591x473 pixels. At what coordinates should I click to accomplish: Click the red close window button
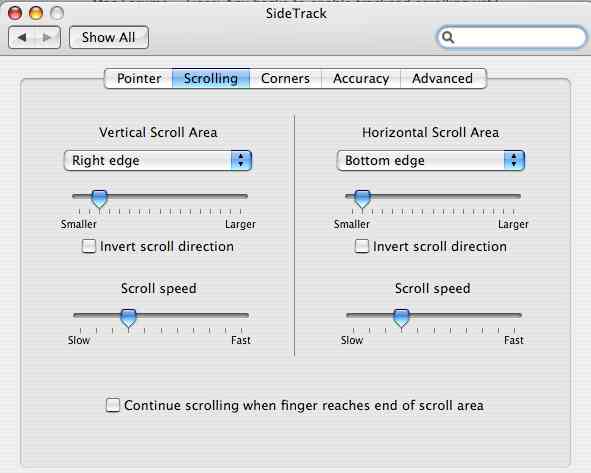(x=15, y=13)
